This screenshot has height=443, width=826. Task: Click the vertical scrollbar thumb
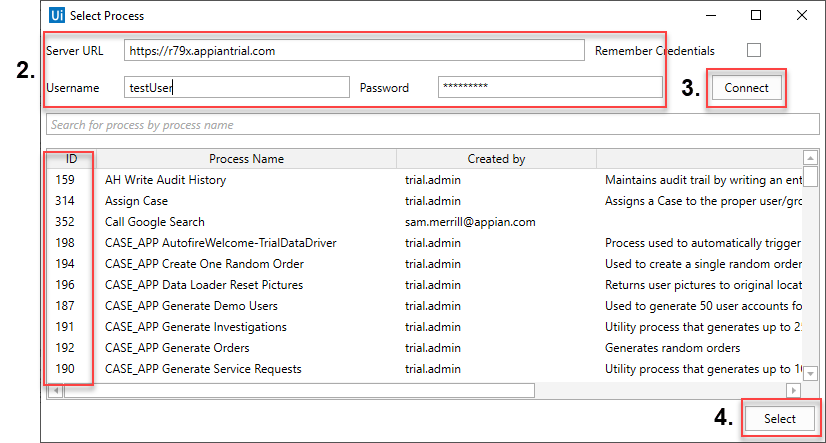[810, 176]
